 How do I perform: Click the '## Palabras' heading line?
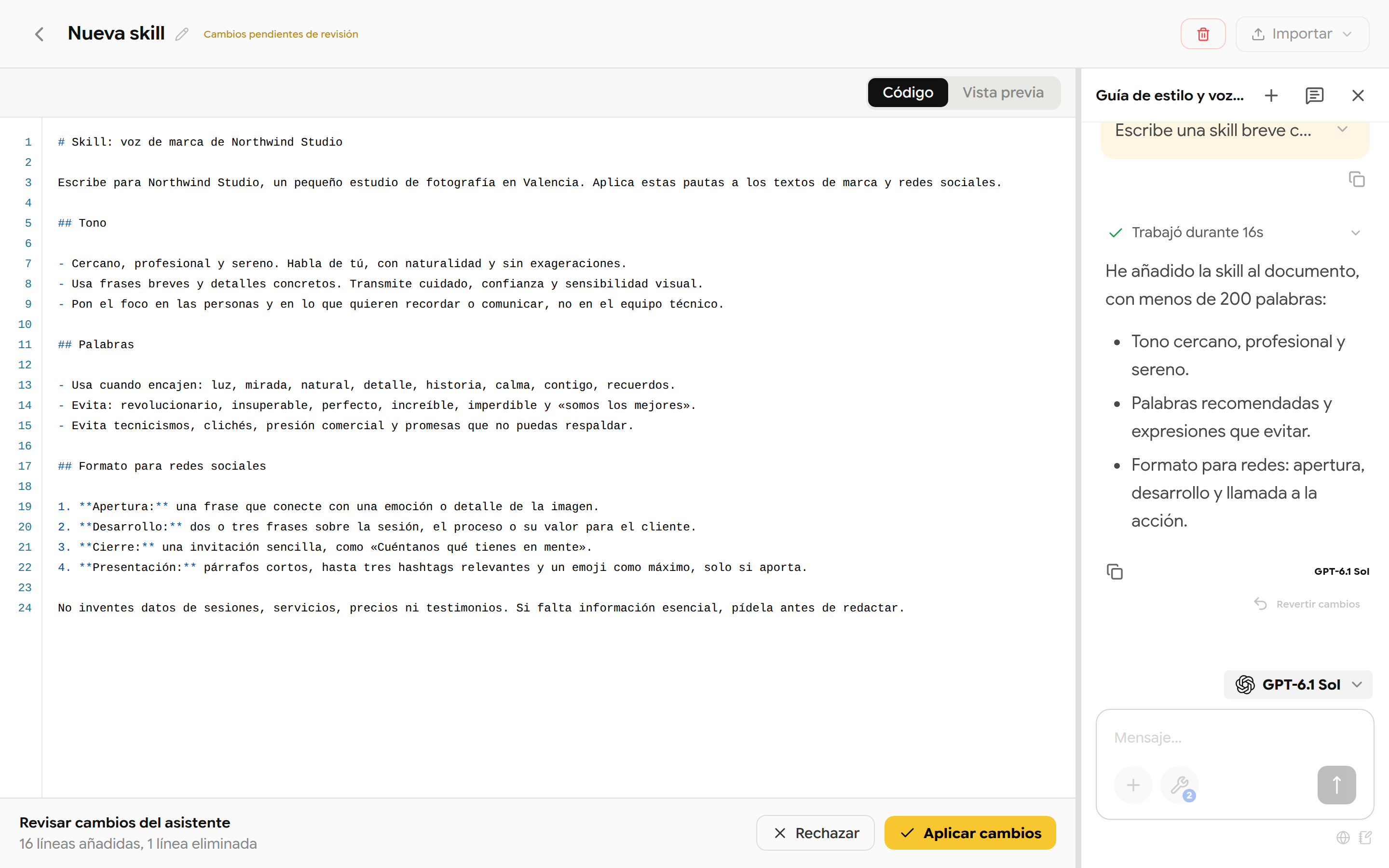tap(96, 344)
